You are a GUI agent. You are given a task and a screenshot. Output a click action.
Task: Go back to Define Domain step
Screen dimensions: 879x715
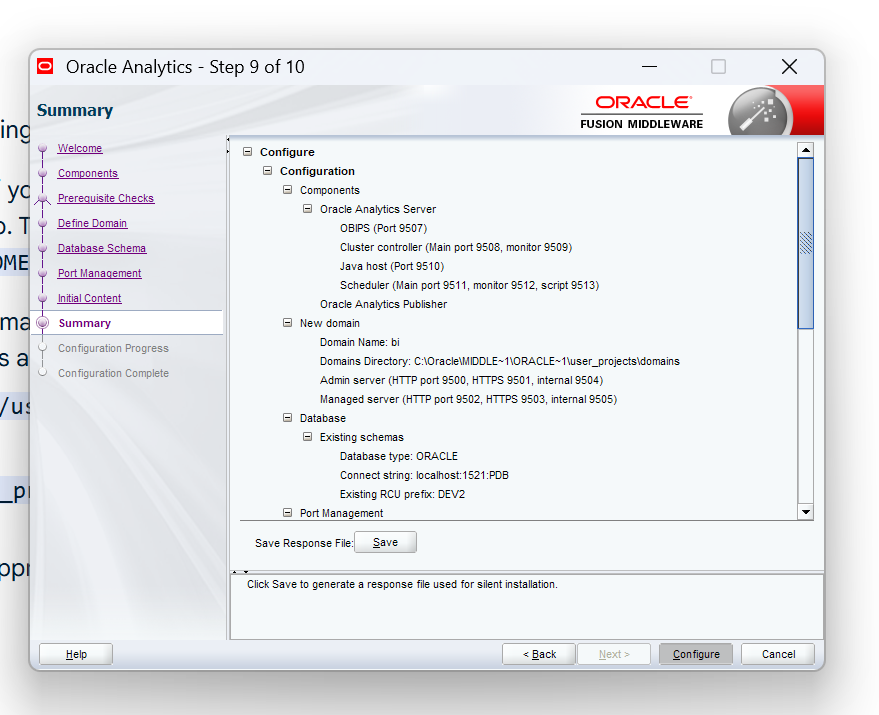[92, 223]
